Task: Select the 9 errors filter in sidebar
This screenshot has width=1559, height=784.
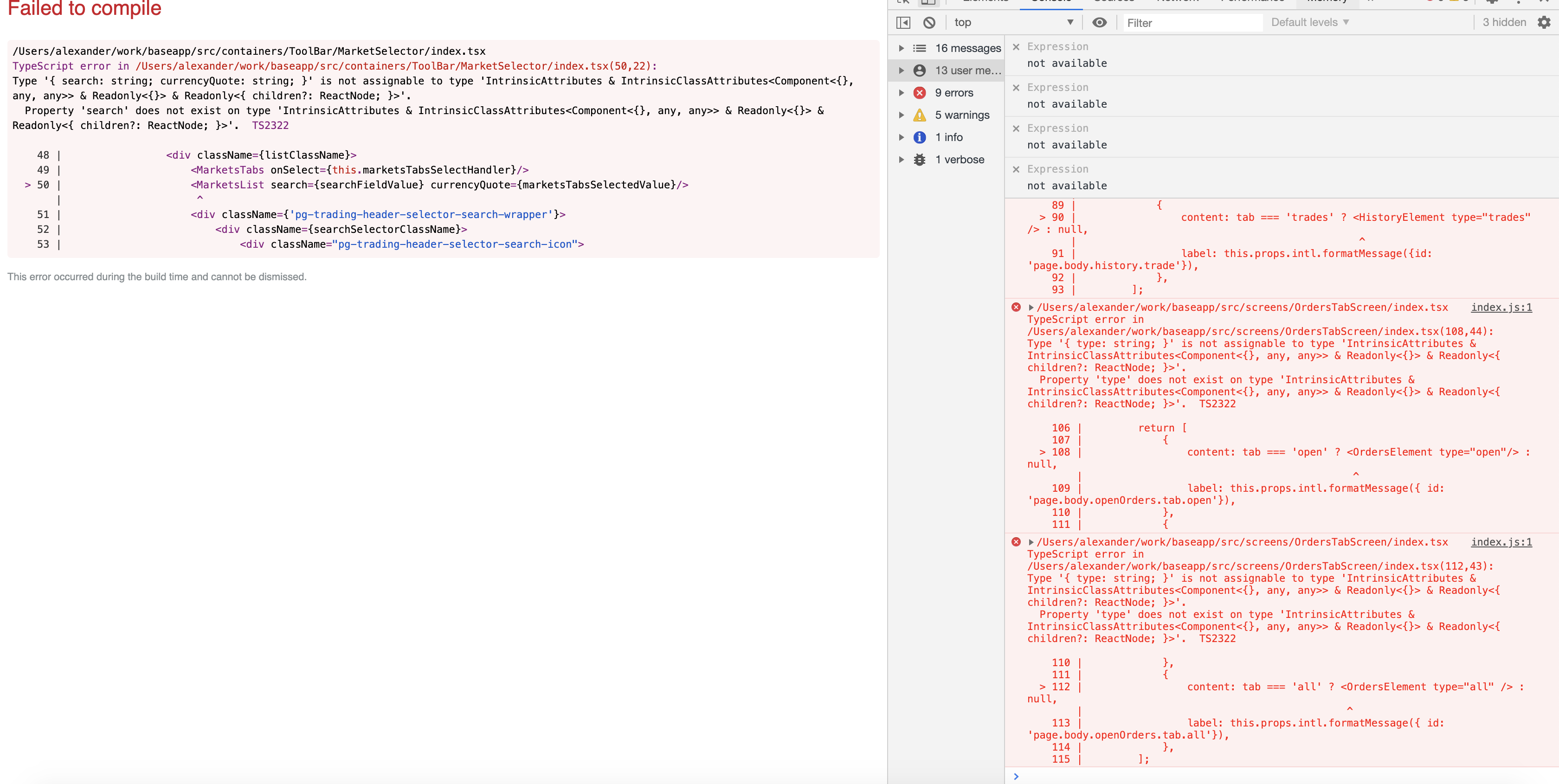Action: pyautogui.click(x=955, y=93)
